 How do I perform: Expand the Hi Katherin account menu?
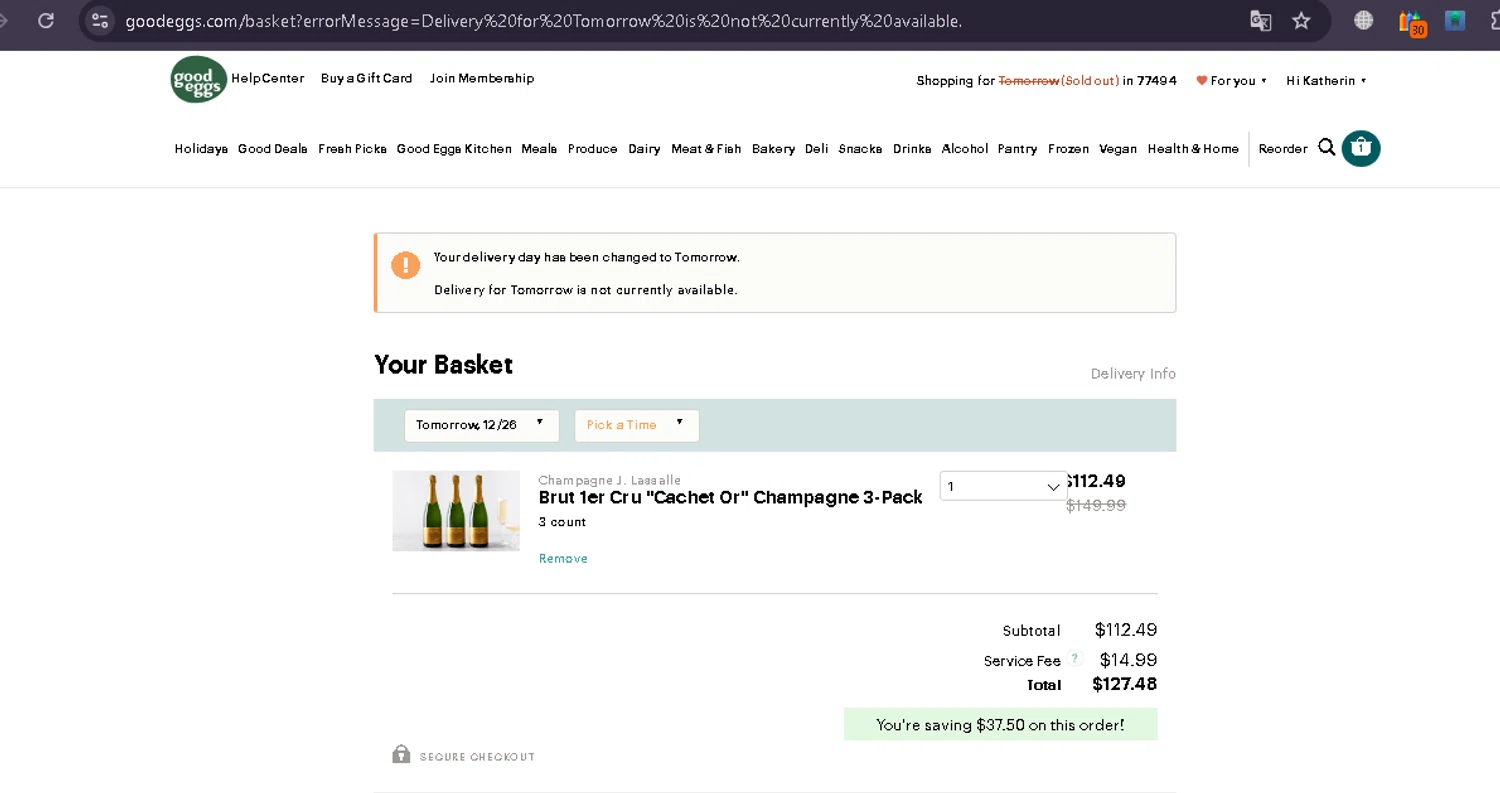pyautogui.click(x=1326, y=81)
